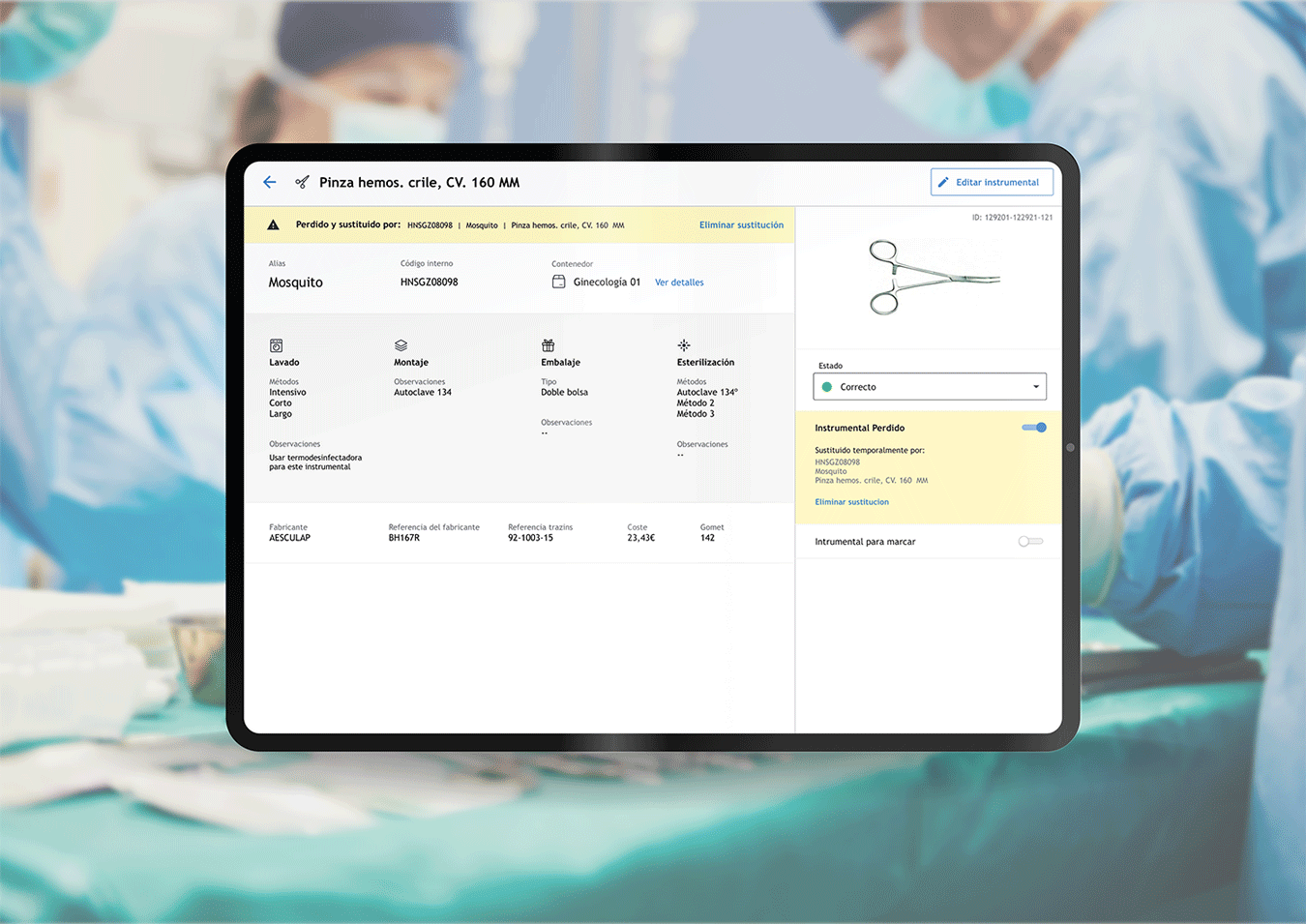Click Eliminar sustitucion link in Instrumental Perdido panel
Screen dimensions: 1306x924
851,502
